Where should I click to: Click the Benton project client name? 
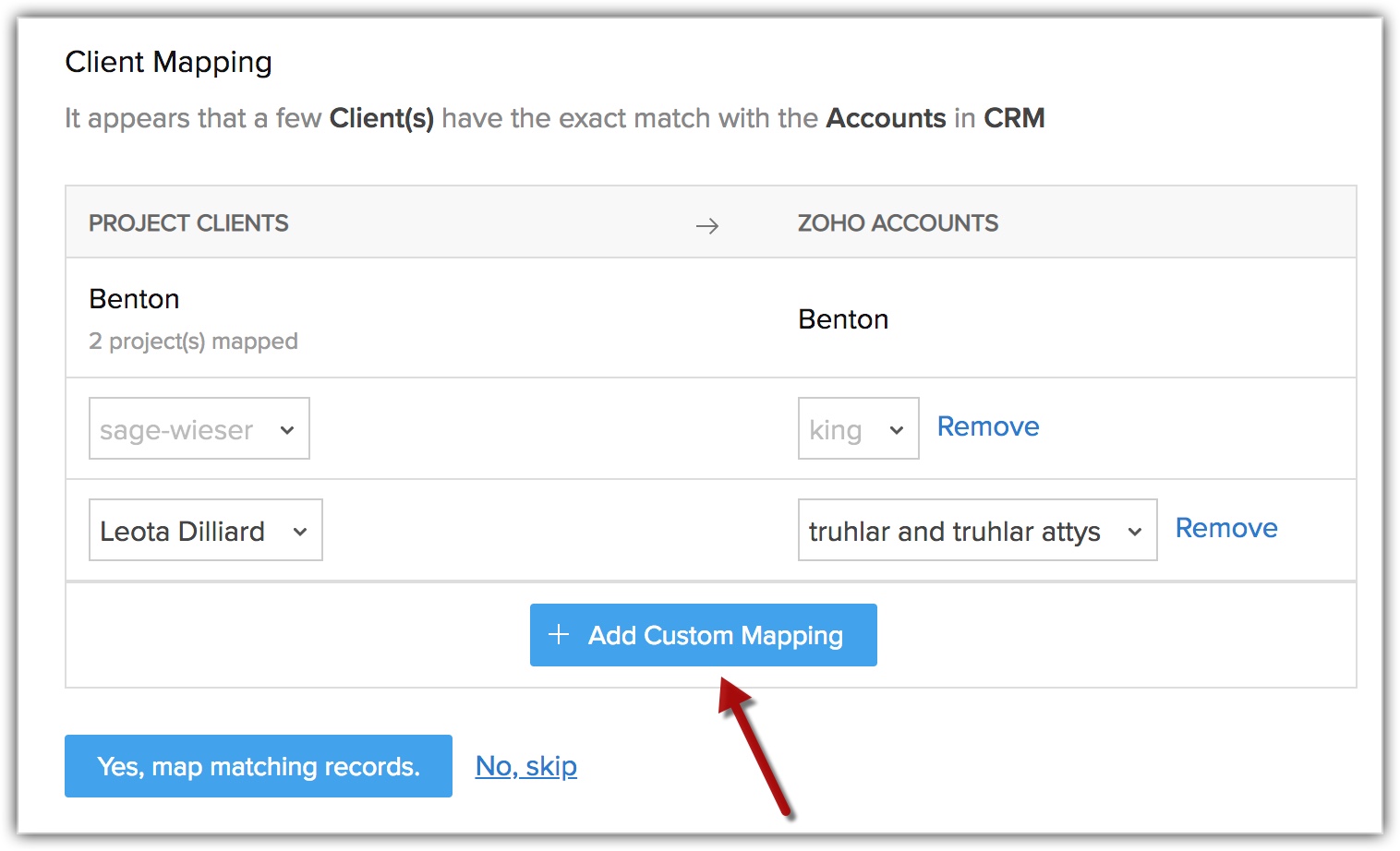[134, 299]
